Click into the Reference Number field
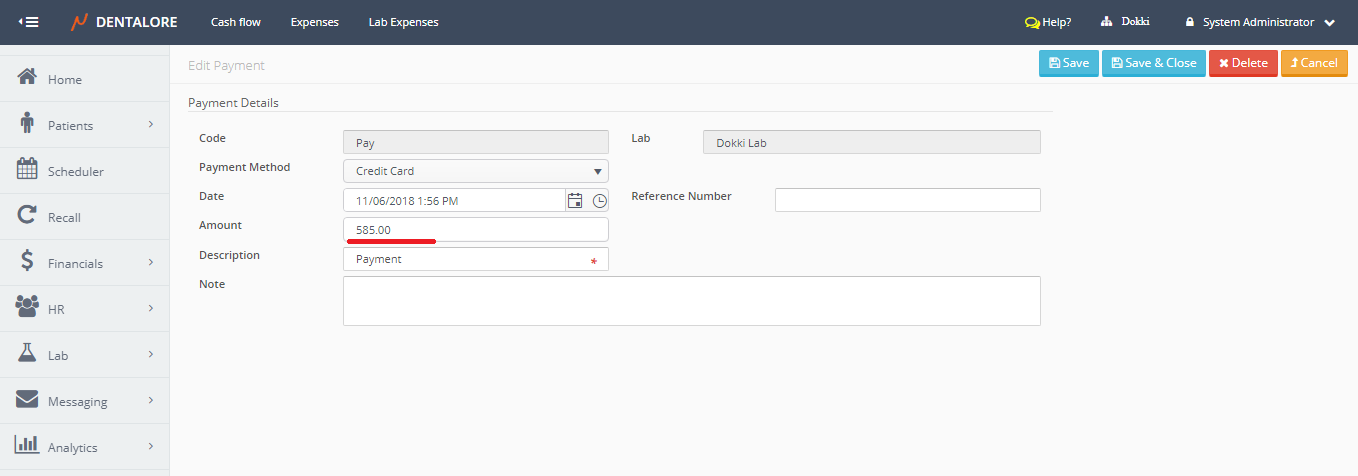This screenshot has height=476, width=1358. coord(907,200)
